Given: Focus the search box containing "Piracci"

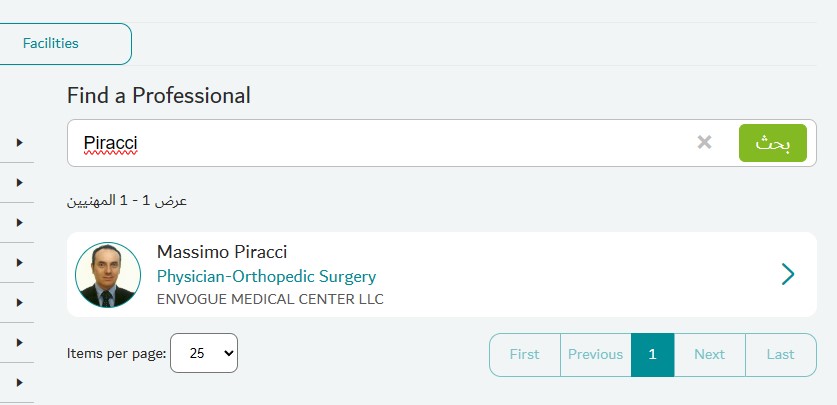Looking at the screenshot, I should 380,143.
